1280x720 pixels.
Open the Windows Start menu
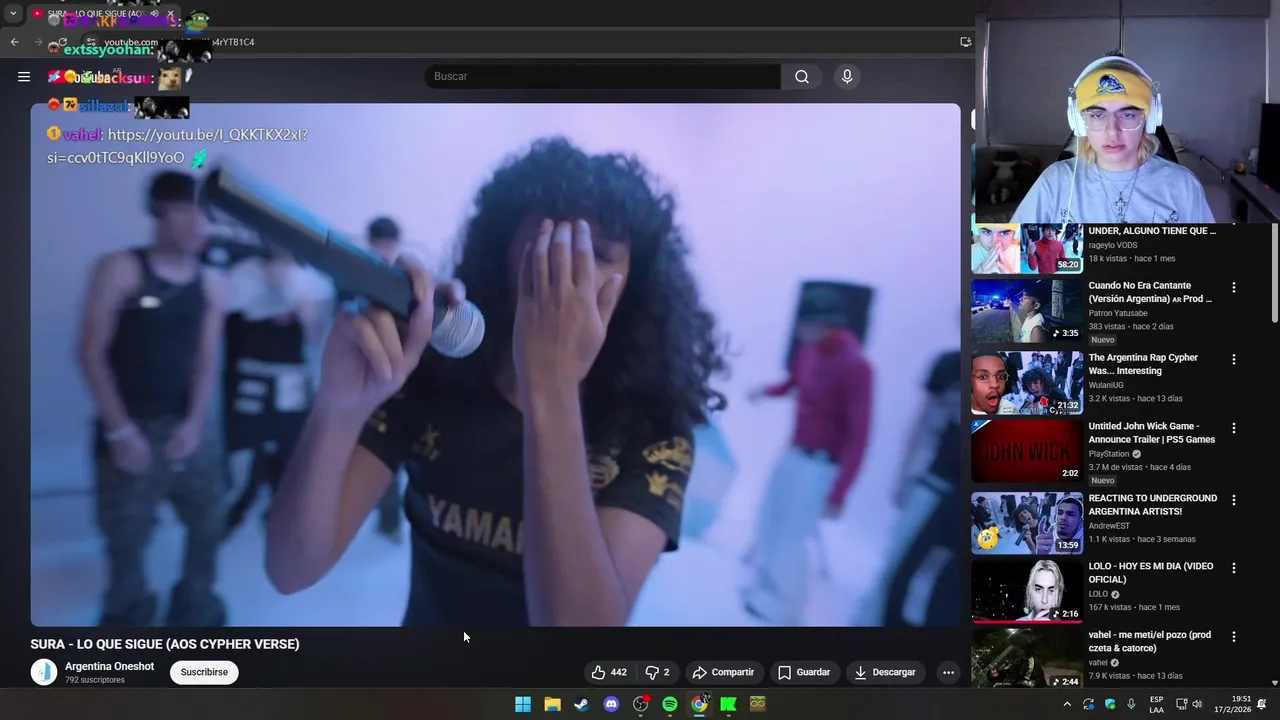(x=523, y=704)
